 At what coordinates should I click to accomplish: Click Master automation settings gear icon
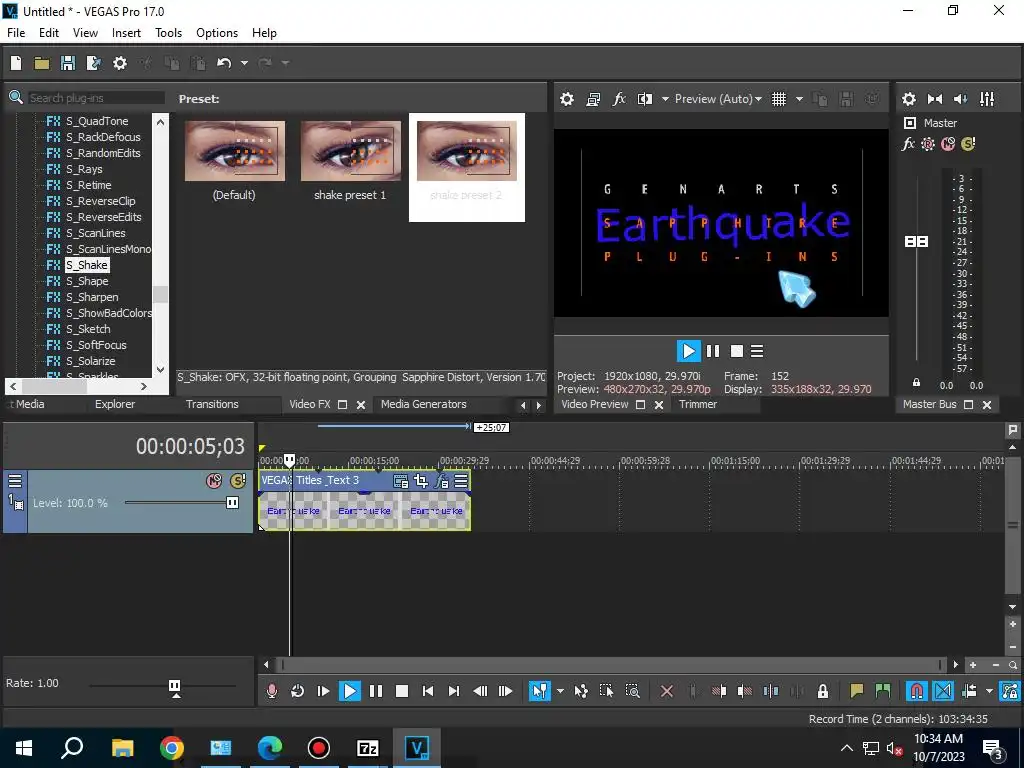(928, 144)
